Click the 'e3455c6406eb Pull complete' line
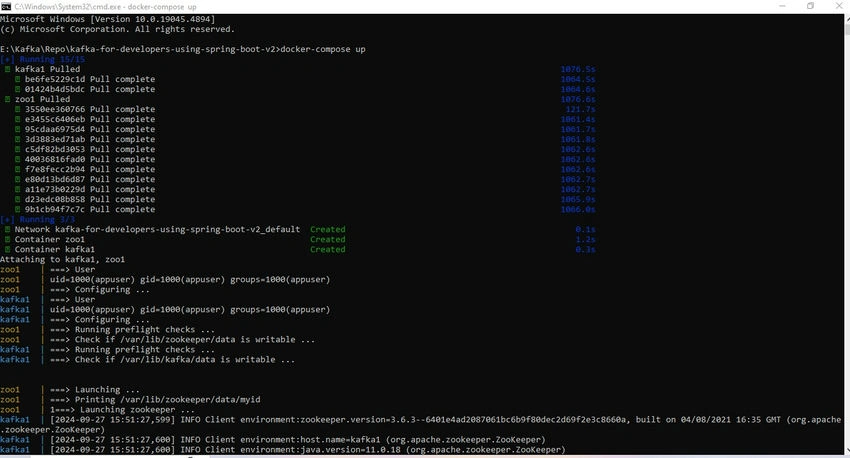The width and height of the screenshot is (850, 458). pyautogui.click(x=89, y=119)
